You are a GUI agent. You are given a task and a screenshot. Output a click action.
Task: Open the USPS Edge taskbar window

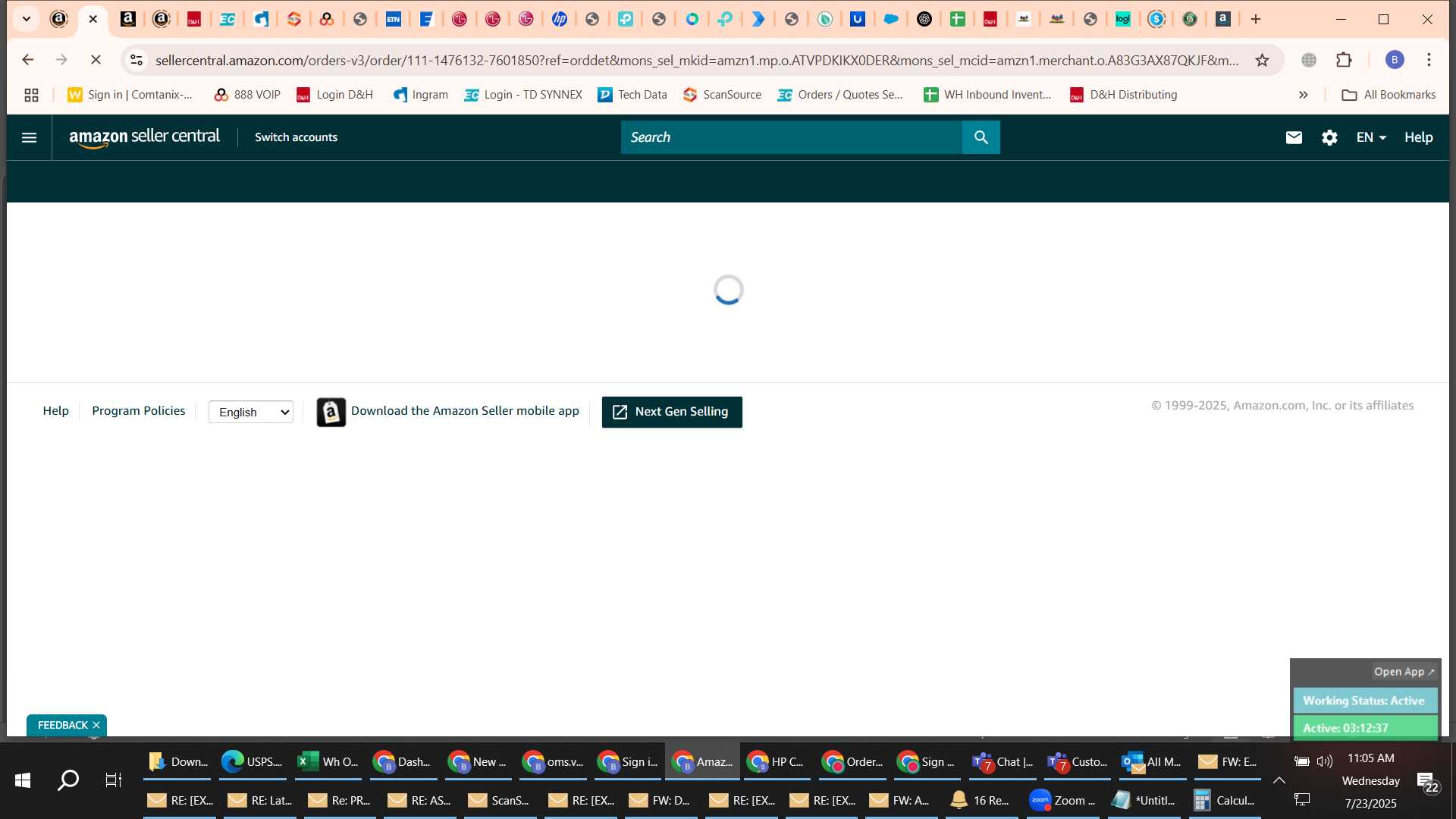coord(252,761)
